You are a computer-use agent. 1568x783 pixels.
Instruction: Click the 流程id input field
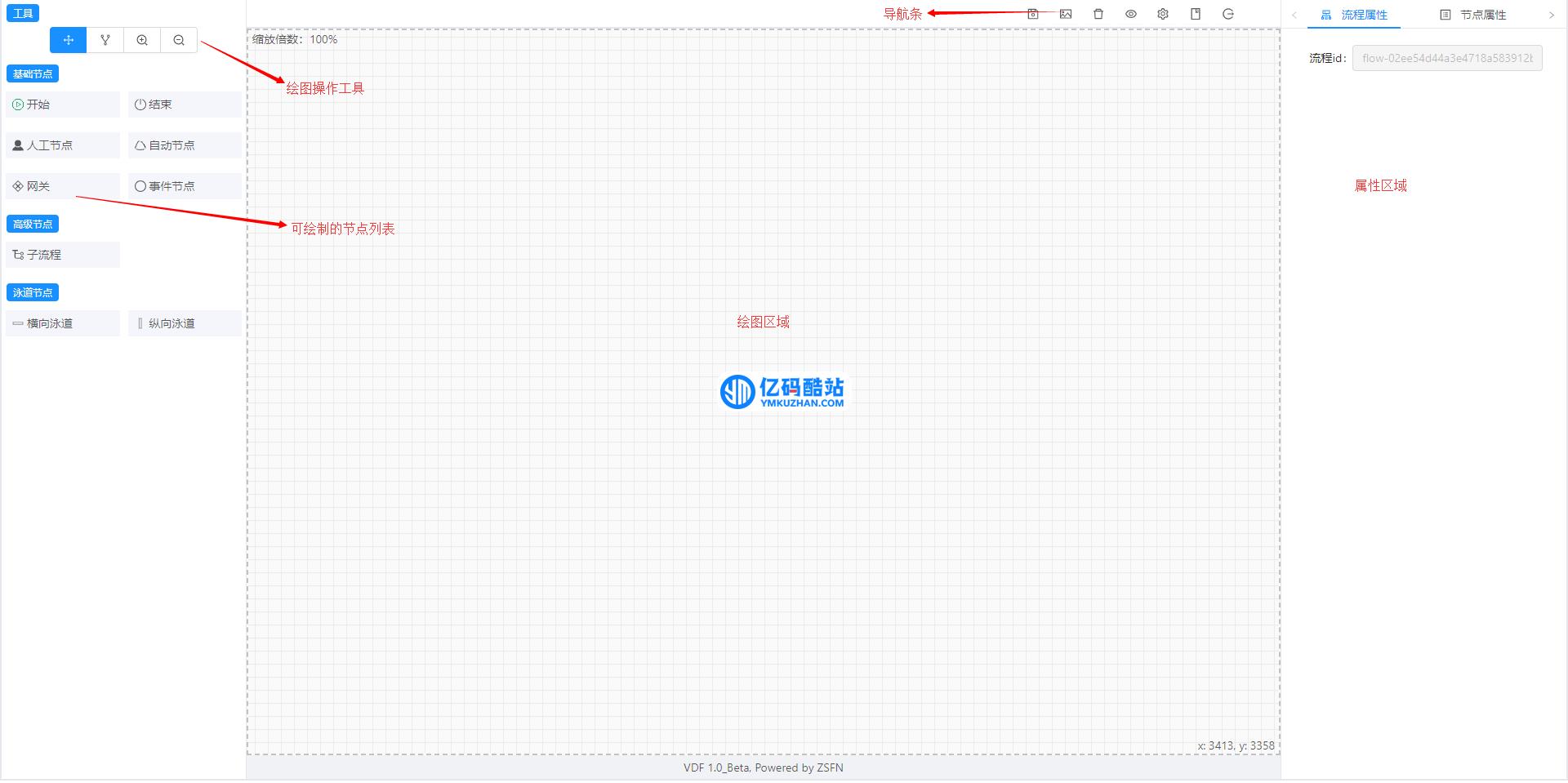pos(1447,58)
